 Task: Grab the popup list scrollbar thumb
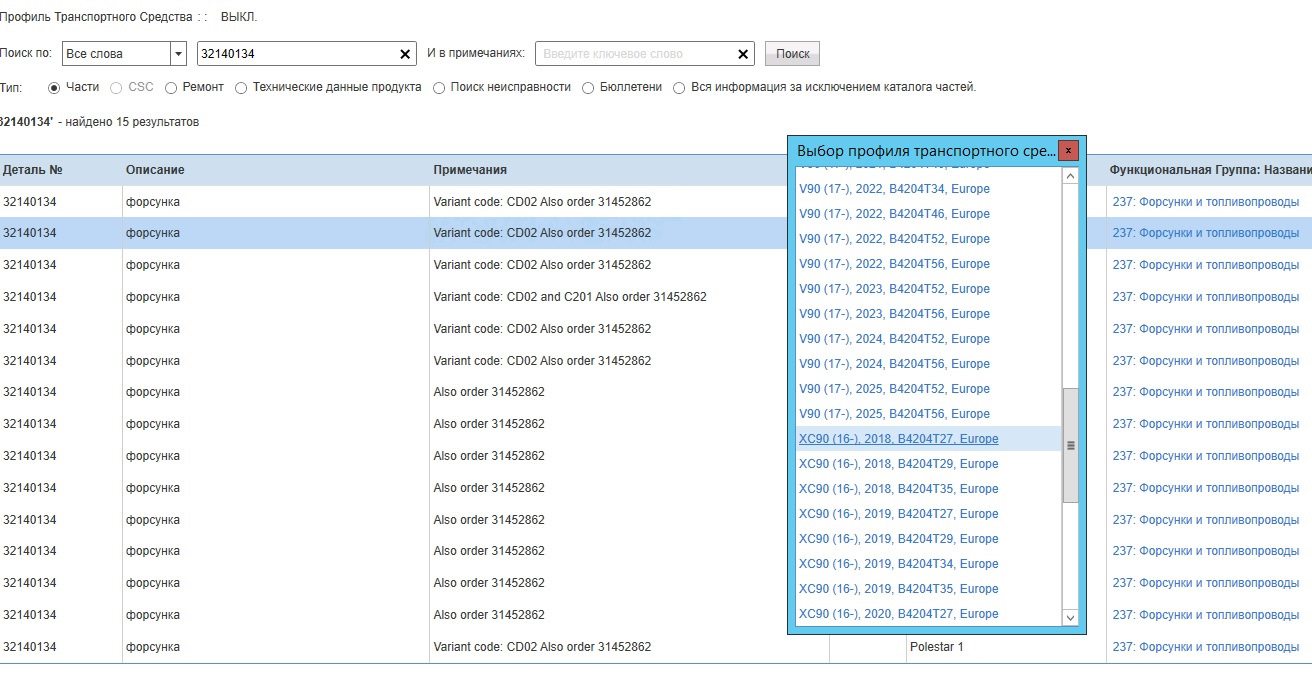(1070, 445)
